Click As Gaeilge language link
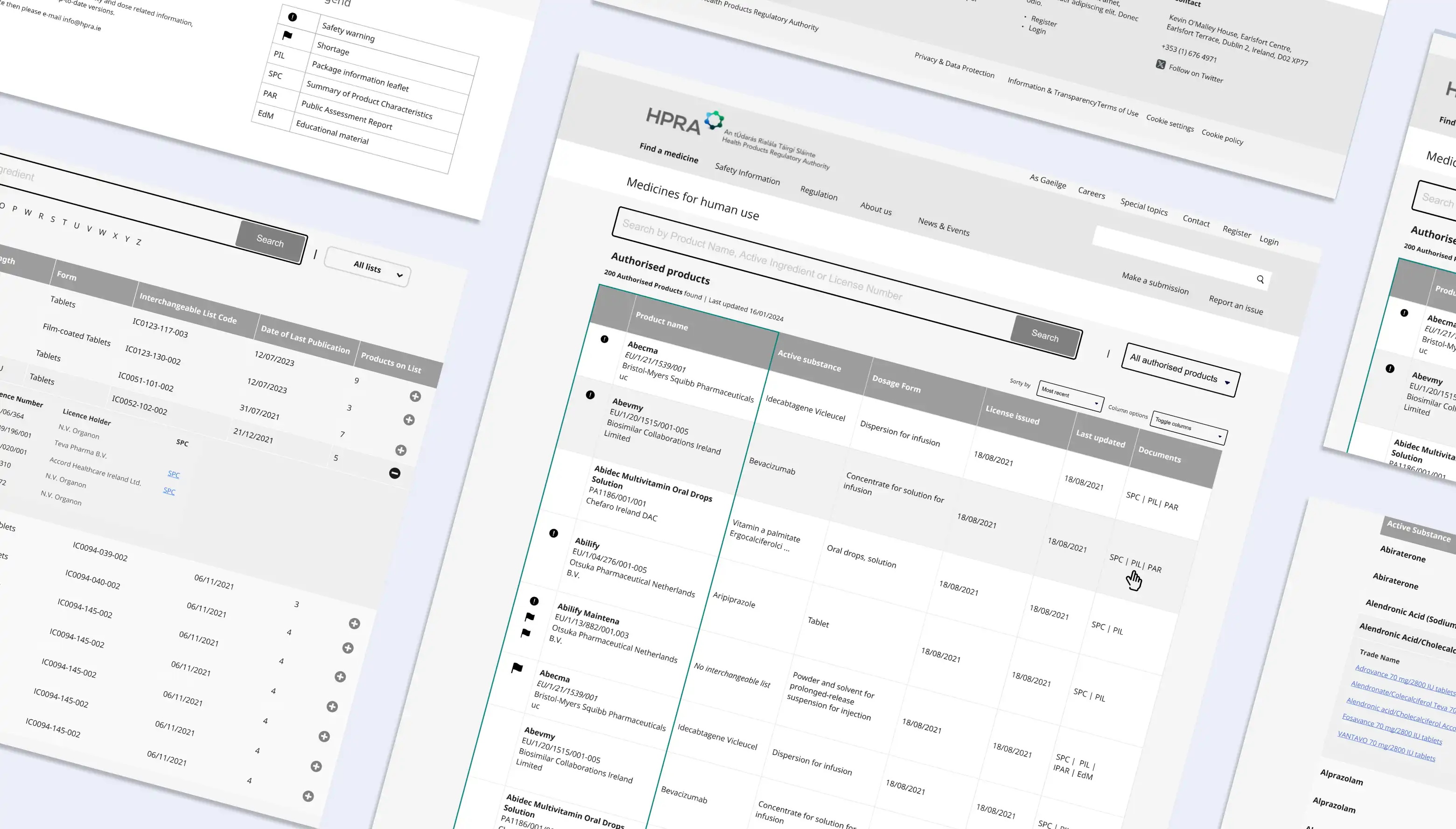This screenshot has height=829, width=1456. tap(1048, 181)
